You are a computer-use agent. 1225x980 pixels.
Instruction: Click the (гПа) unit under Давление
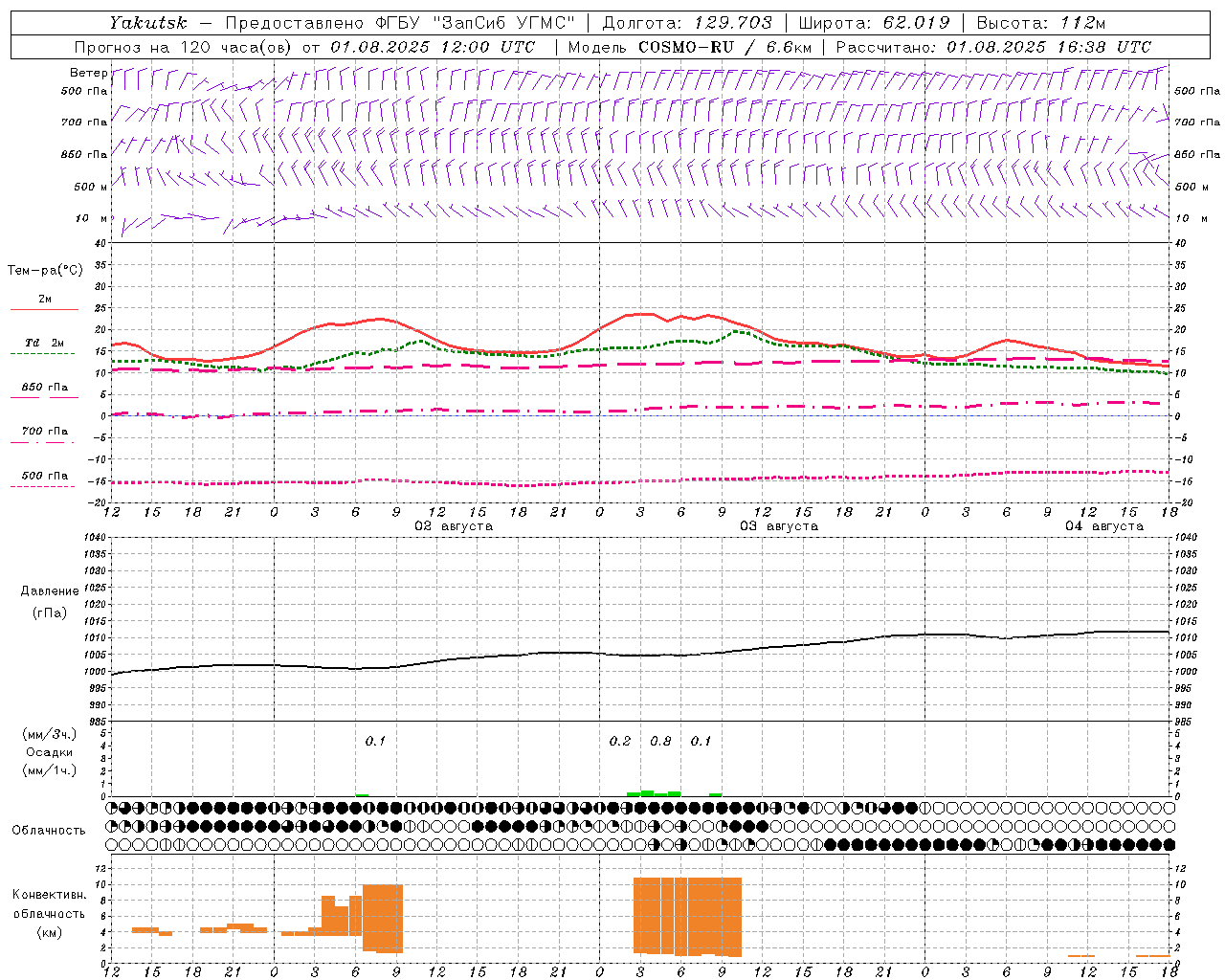[50, 613]
